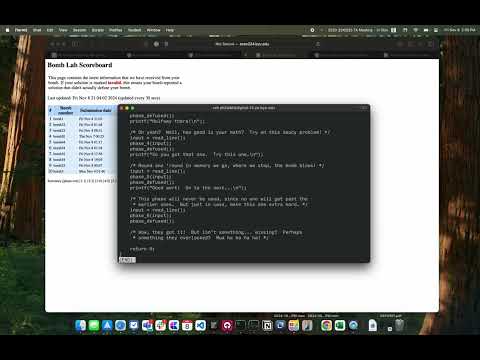This screenshot has height=360, width=480.
Task: Launch Visual Studio Code from the Dock
Action: [200, 325]
